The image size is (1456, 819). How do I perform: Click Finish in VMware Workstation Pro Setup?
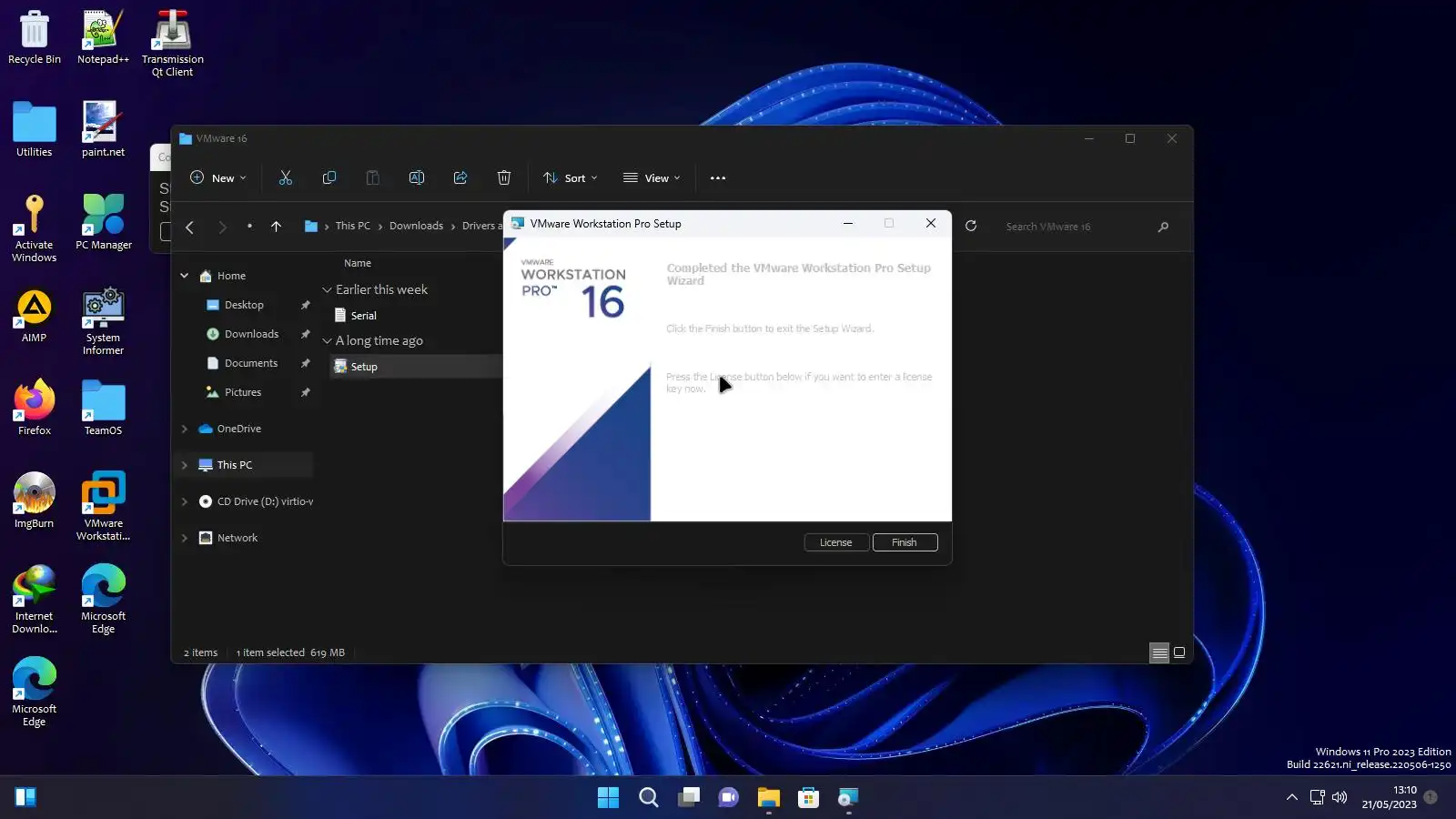pos(905,542)
